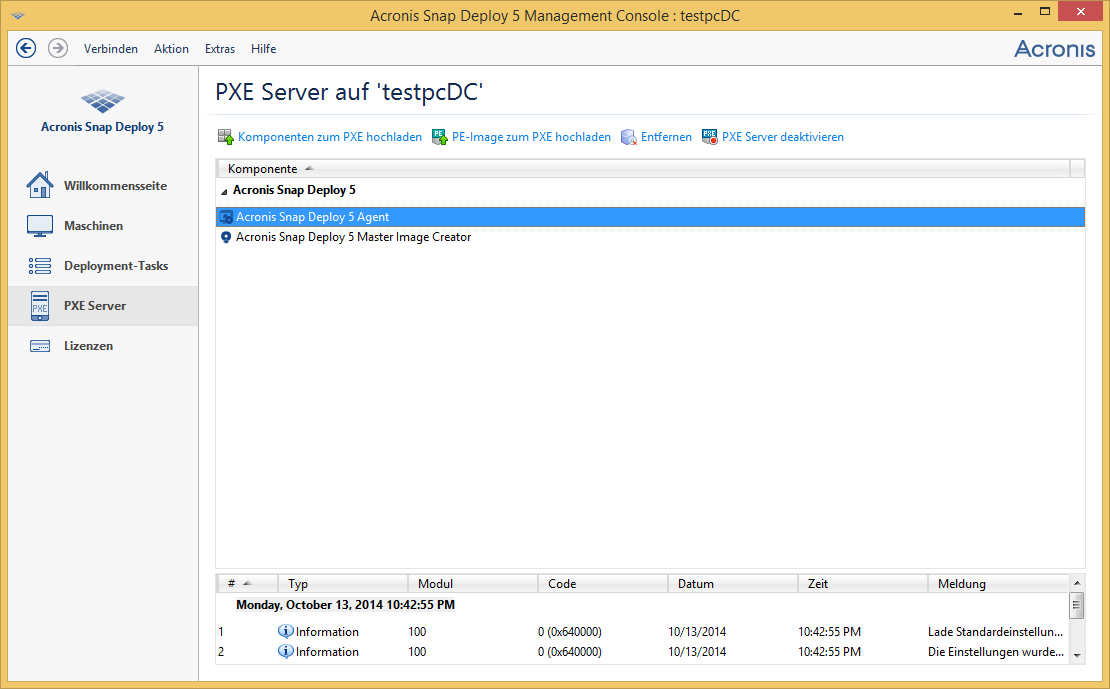Click PE-Image zum PXE hochladen link
1110x689 pixels.
point(531,137)
